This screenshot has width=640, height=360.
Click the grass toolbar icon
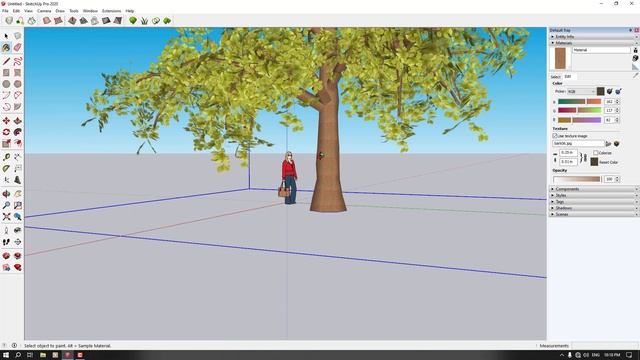(144, 20)
